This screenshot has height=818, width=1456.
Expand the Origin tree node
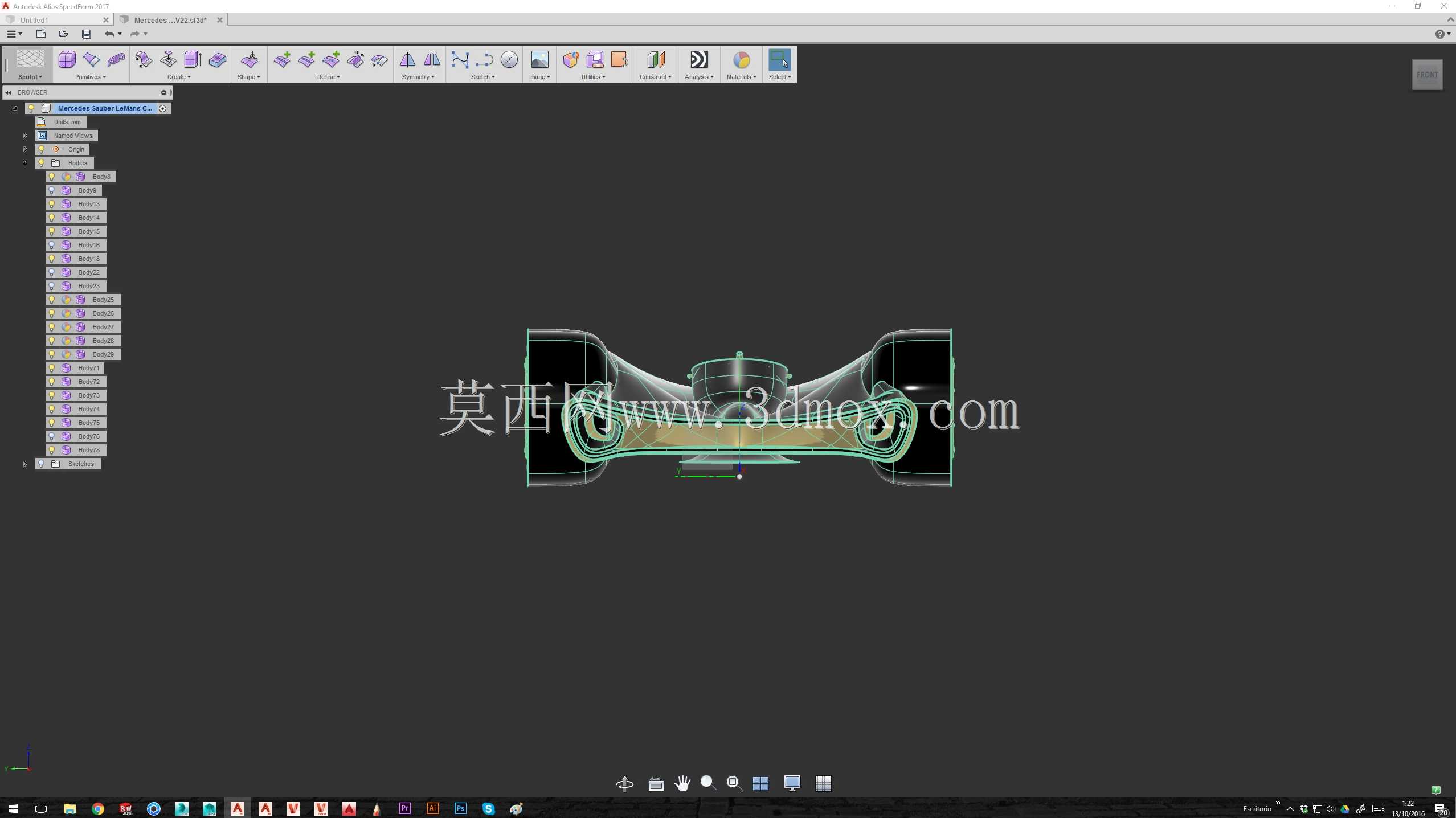coord(25,149)
